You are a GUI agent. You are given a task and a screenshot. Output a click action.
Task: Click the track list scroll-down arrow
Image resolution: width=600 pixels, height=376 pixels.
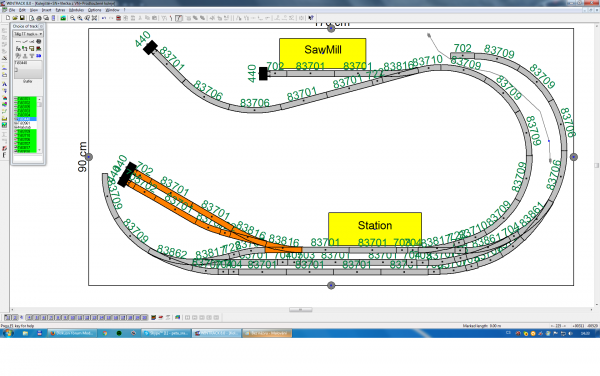39,150
